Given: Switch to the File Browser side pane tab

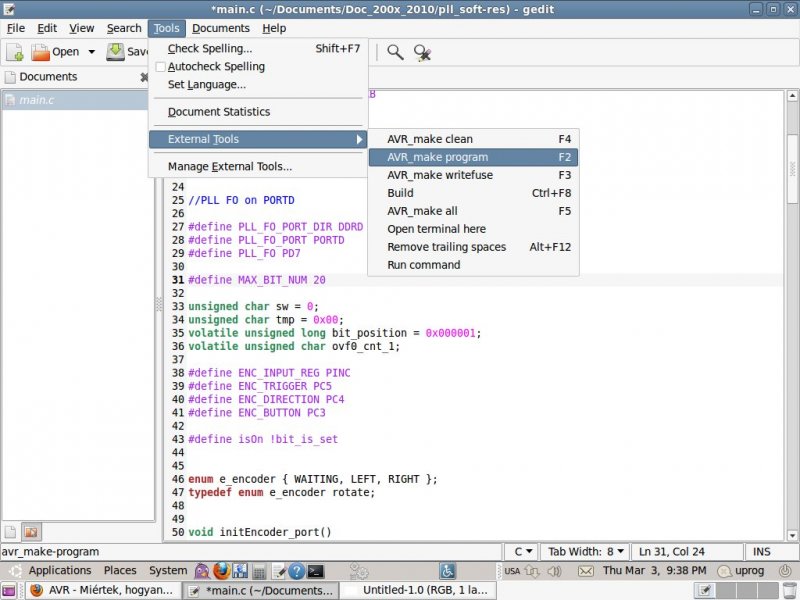Looking at the screenshot, I should click(x=31, y=532).
